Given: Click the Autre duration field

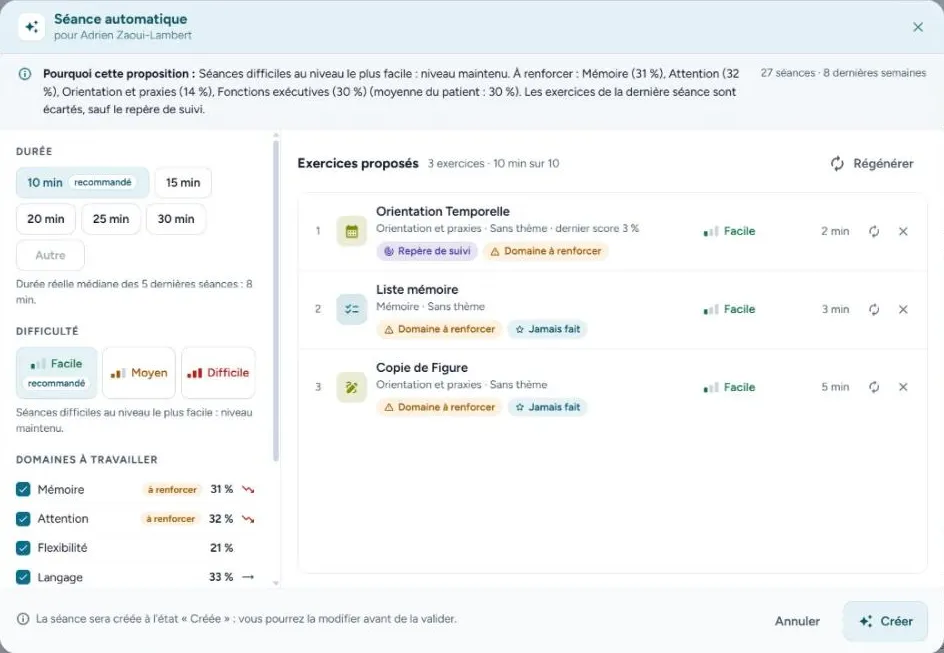Looking at the screenshot, I should click(51, 255).
